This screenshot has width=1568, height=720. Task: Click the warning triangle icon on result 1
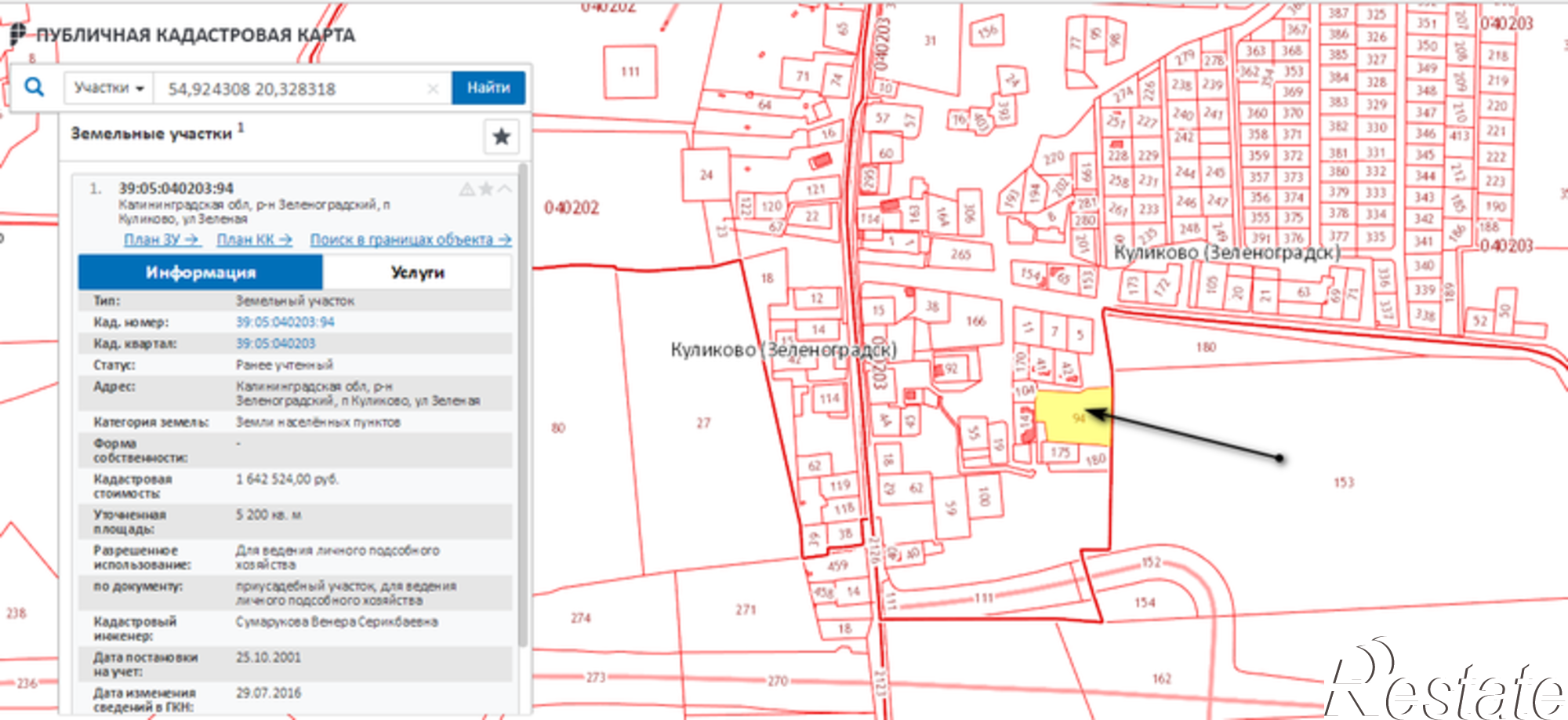(466, 189)
